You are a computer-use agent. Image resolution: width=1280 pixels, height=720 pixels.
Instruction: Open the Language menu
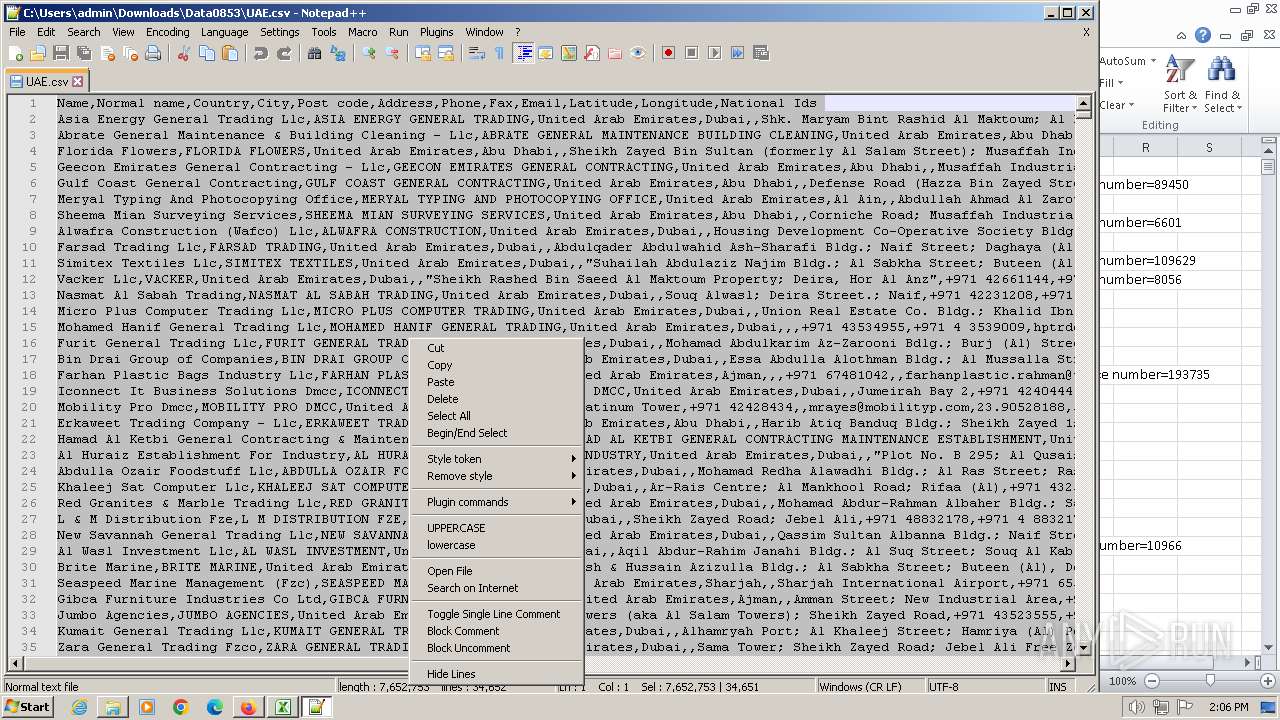click(224, 32)
